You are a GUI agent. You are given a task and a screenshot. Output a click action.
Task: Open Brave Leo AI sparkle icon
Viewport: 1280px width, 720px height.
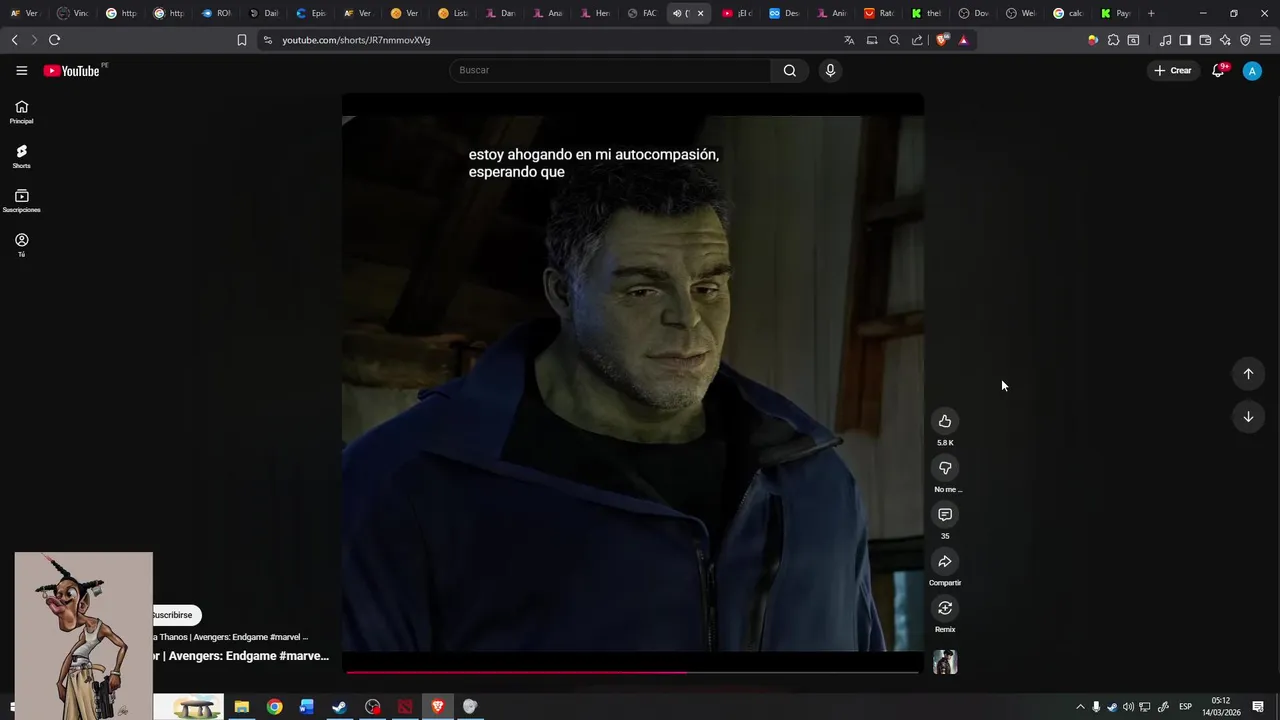coord(1225,40)
